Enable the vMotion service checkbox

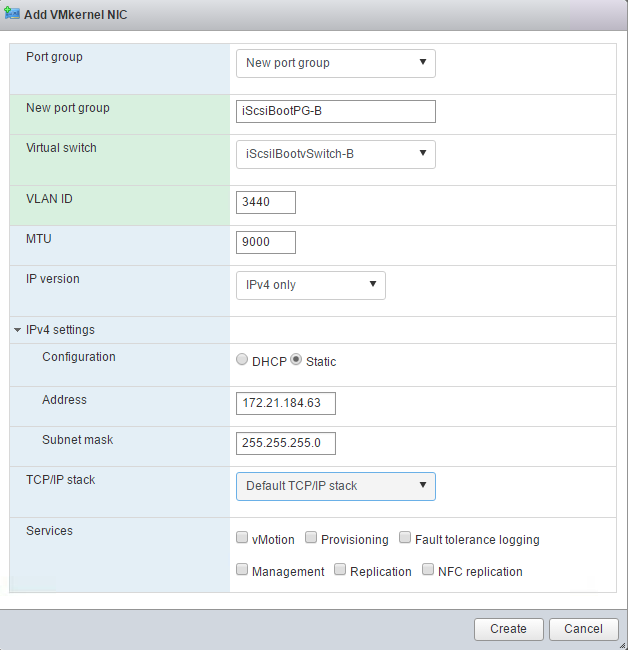click(x=242, y=538)
